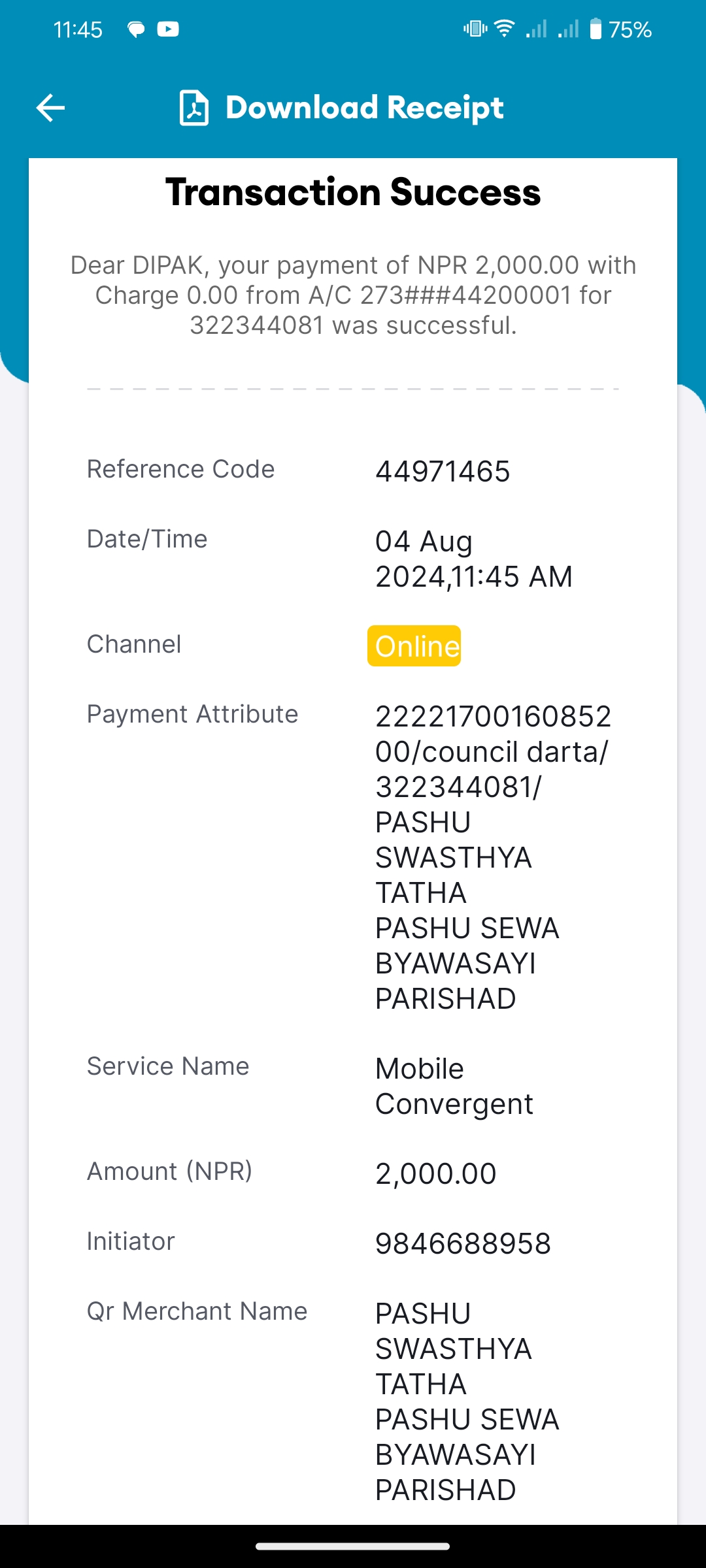Tap the Amount value 2,000.00
706x1568 pixels.
click(436, 1174)
